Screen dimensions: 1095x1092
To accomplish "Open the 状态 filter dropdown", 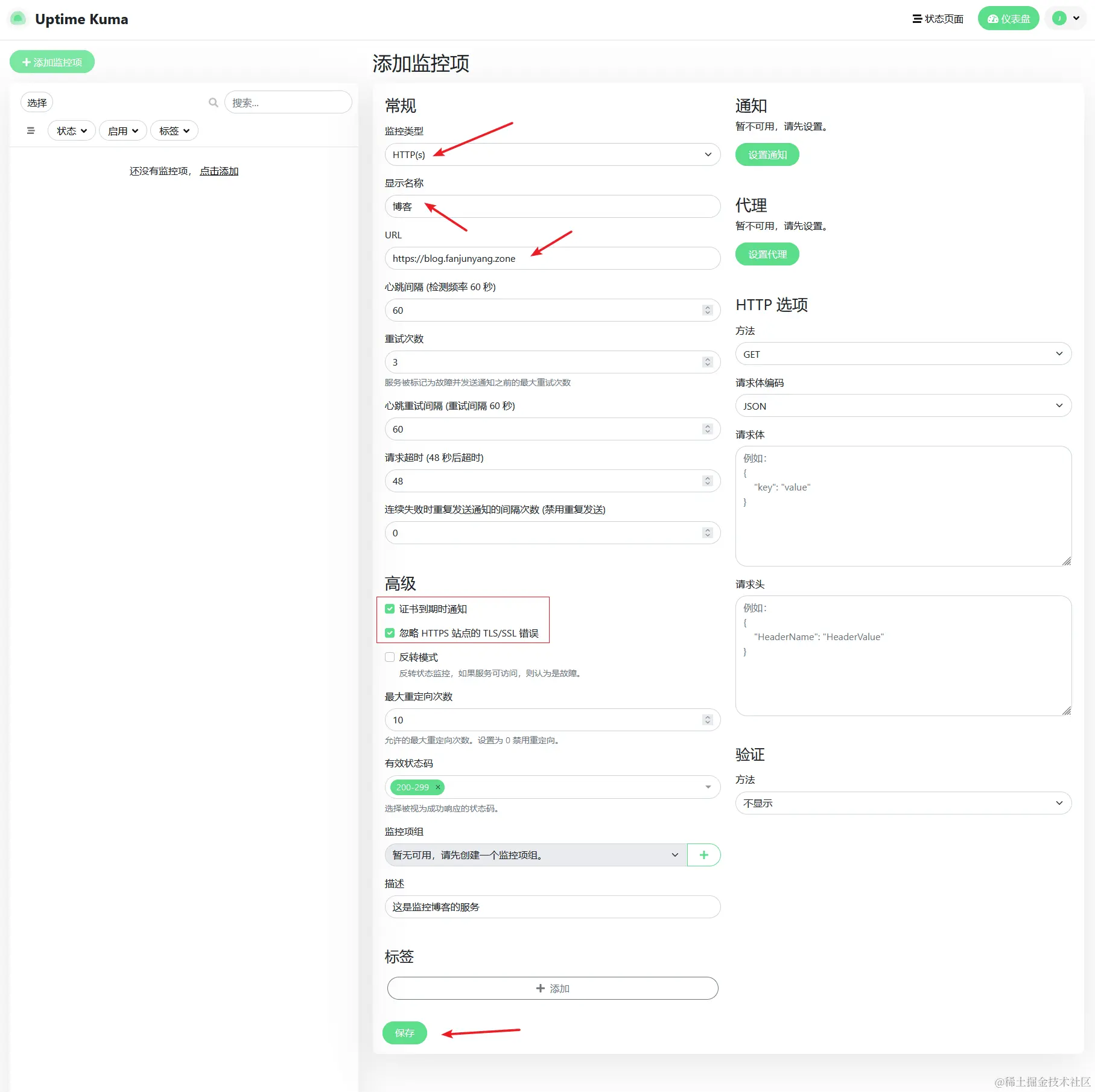I will click(x=72, y=130).
